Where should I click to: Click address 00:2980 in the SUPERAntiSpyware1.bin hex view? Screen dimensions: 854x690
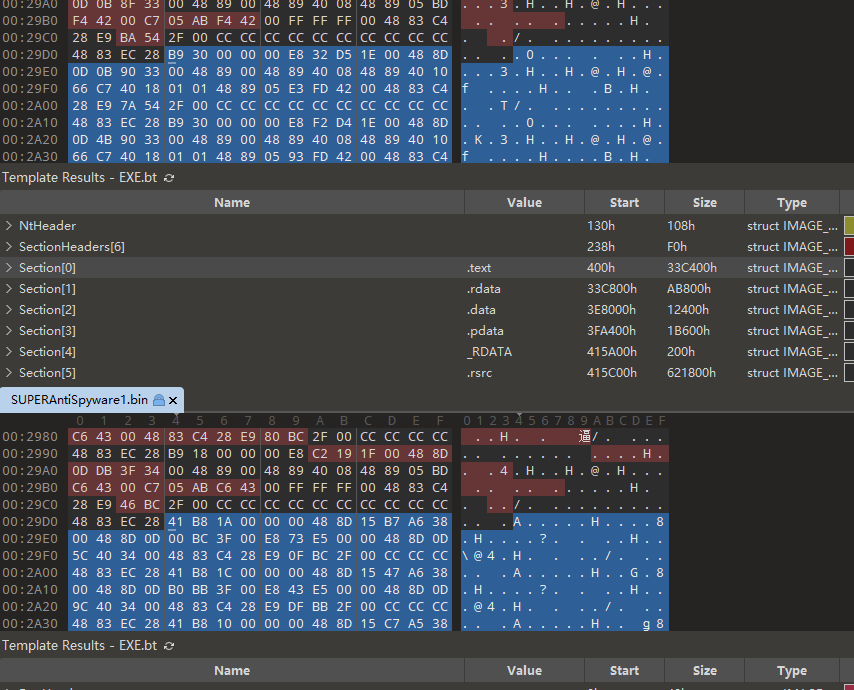(x=30, y=437)
